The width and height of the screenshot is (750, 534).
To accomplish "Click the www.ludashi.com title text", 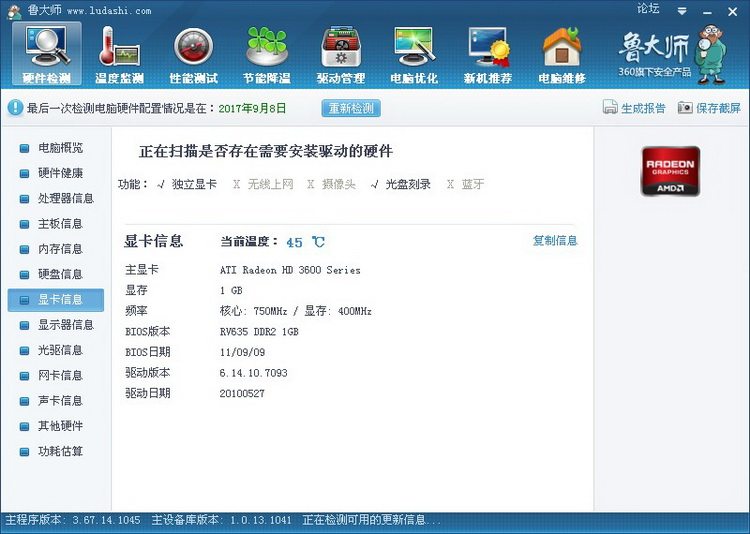I will click(x=109, y=11).
